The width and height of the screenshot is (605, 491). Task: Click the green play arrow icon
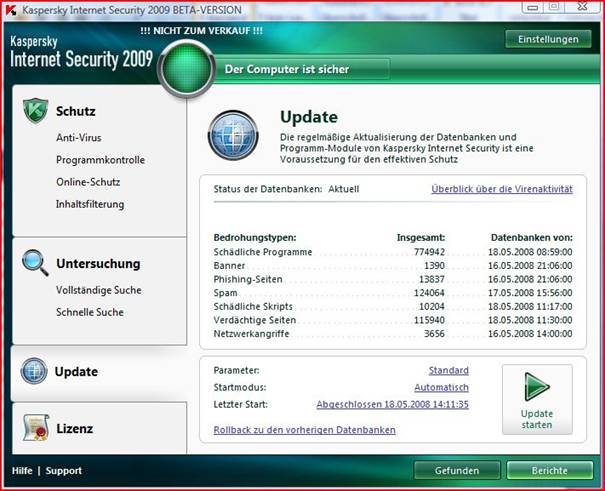tap(537, 386)
